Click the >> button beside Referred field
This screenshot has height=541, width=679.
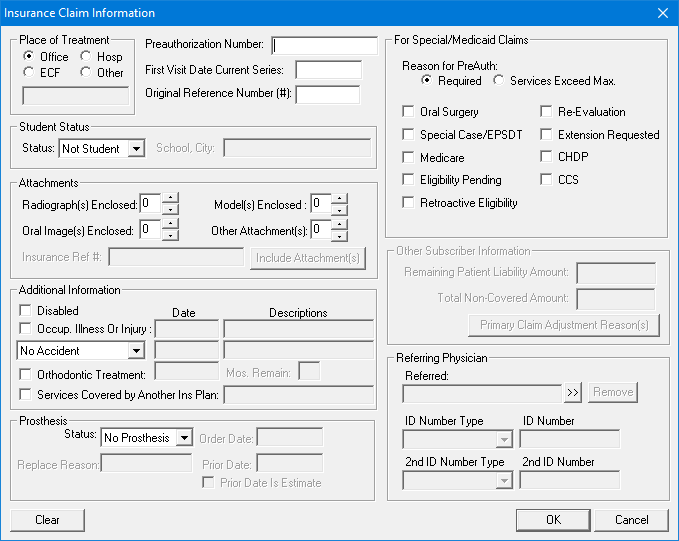pyautogui.click(x=573, y=392)
